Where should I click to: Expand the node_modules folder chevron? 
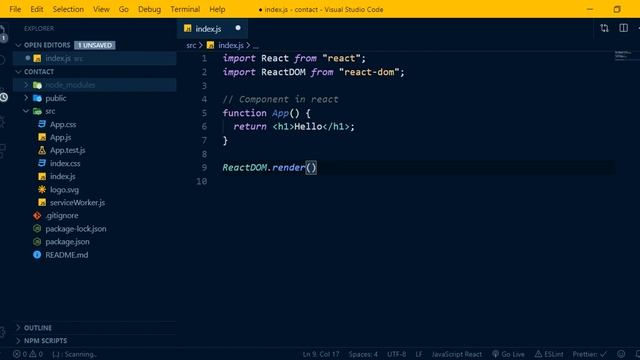[x=26, y=85]
